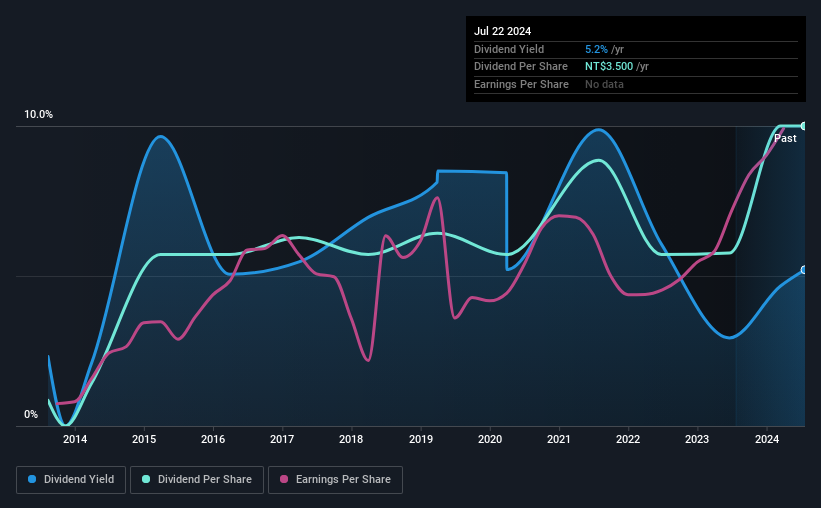Select the Dividend Per Share endpoint marker at top right

coord(804,126)
